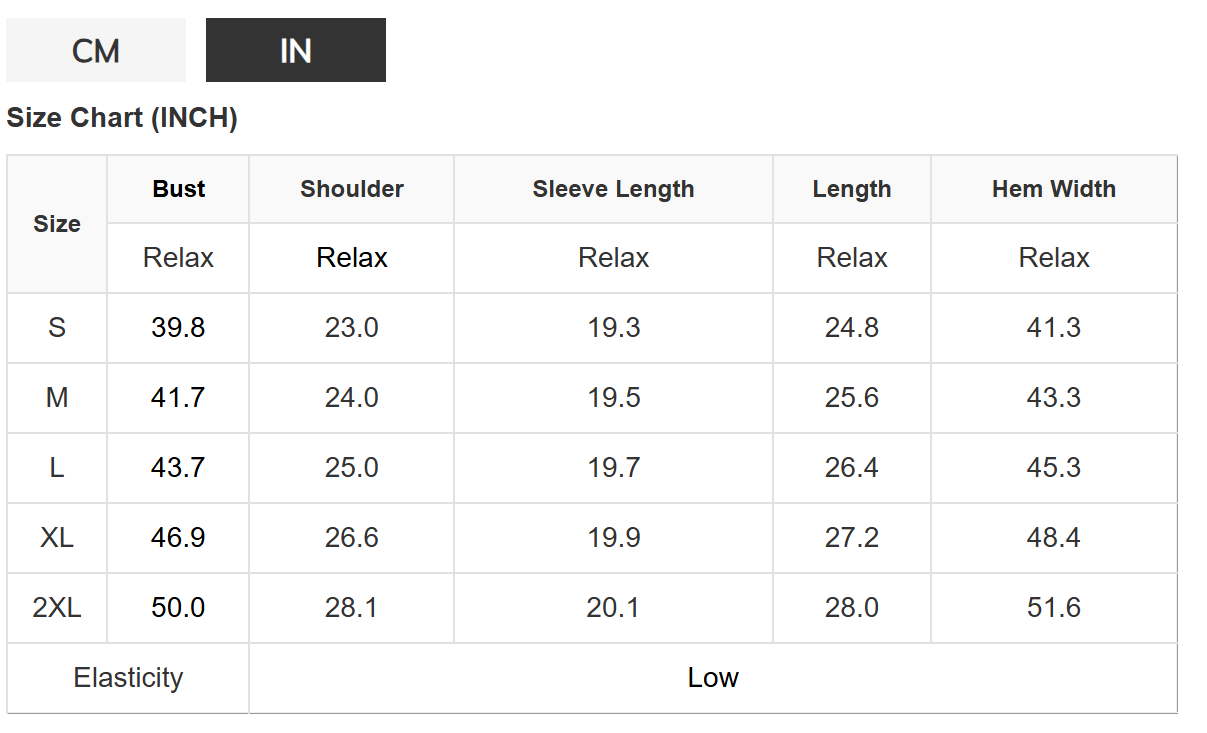Select the XL size row label
The width and height of the screenshot is (1207, 733).
(x=57, y=538)
